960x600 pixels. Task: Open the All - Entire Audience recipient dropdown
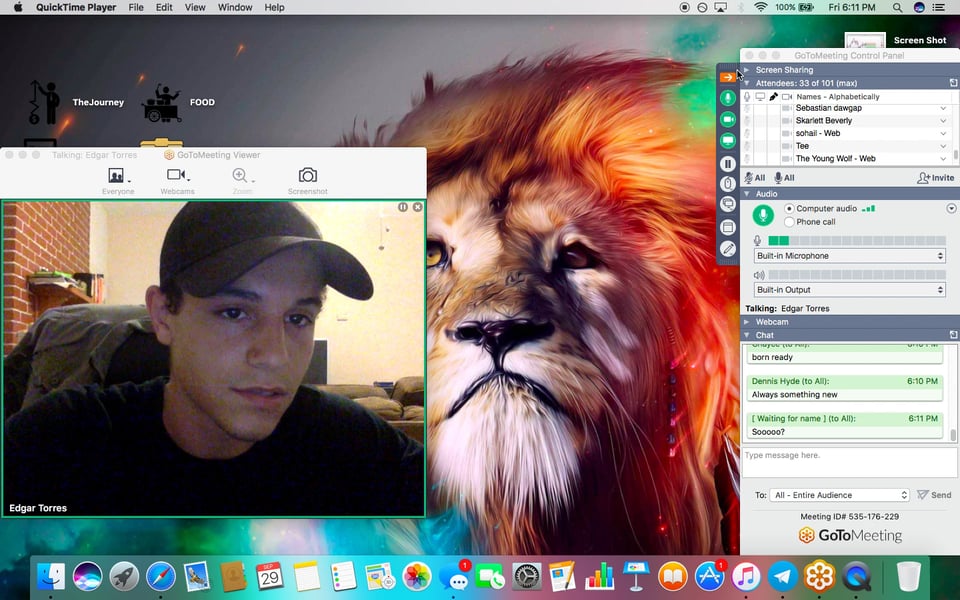839,495
